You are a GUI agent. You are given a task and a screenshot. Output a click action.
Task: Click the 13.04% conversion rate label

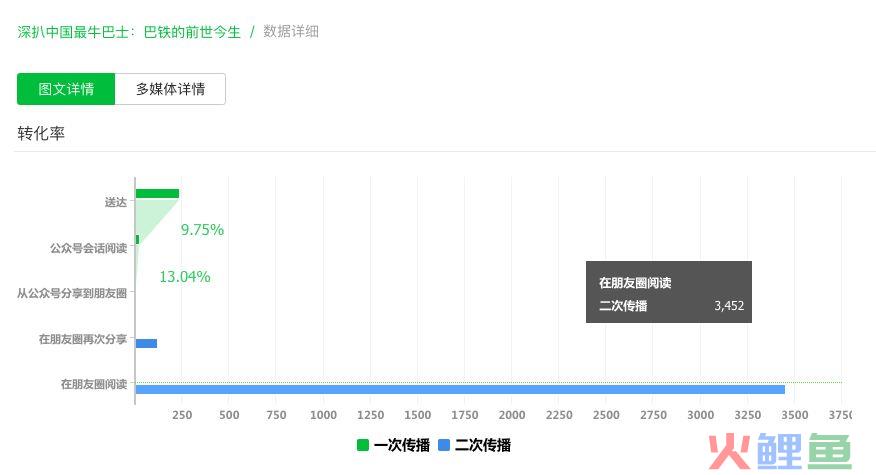tap(185, 277)
